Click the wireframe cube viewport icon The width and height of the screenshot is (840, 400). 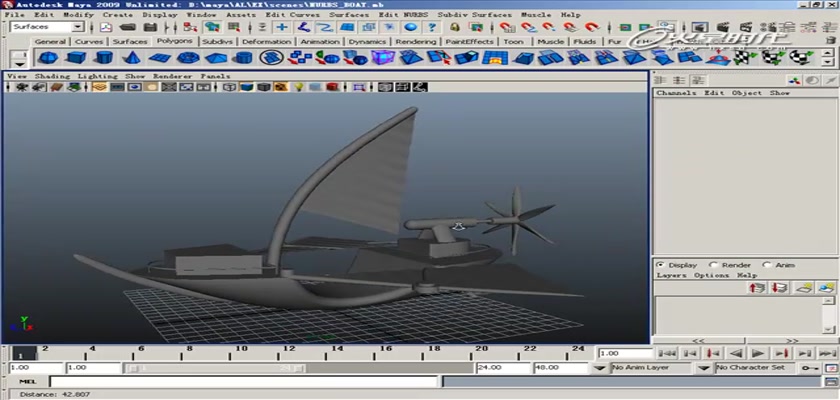(x=229, y=87)
